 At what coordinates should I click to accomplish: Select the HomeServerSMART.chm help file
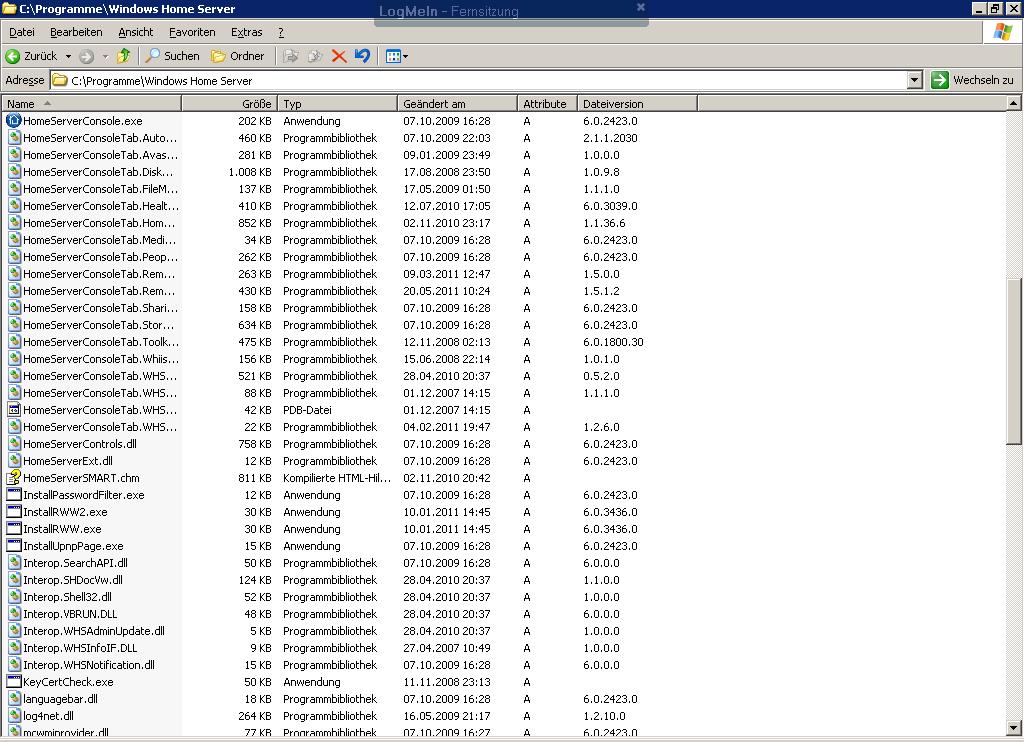click(80, 478)
